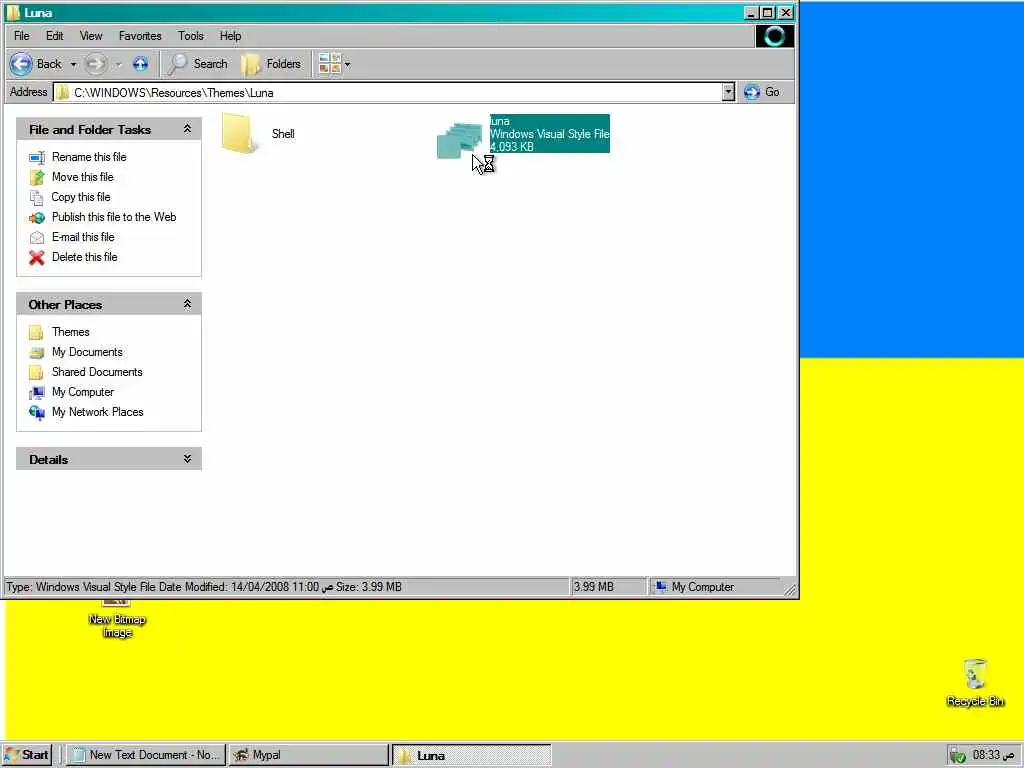Image resolution: width=1024 pixels, height=768 pixels.
Task: Click the My Network Places icon
Action: click(37, 413)
